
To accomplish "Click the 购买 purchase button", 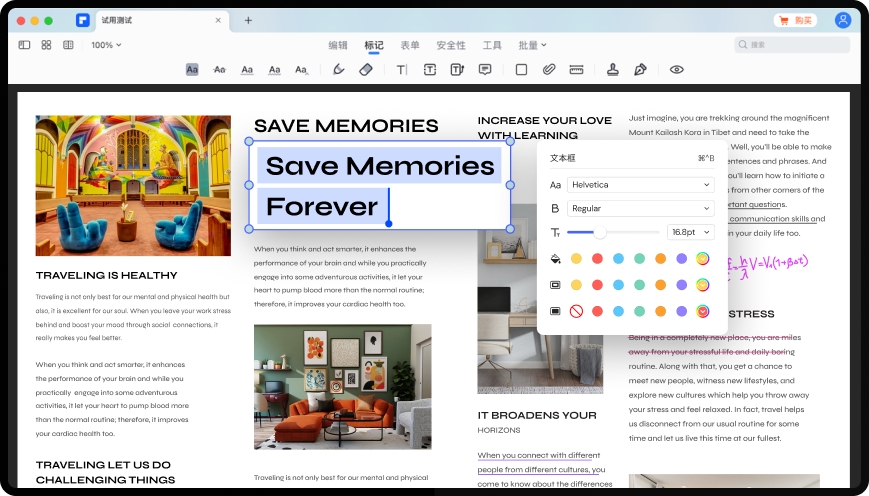I will pyautogui.click(x=795, y=20).
